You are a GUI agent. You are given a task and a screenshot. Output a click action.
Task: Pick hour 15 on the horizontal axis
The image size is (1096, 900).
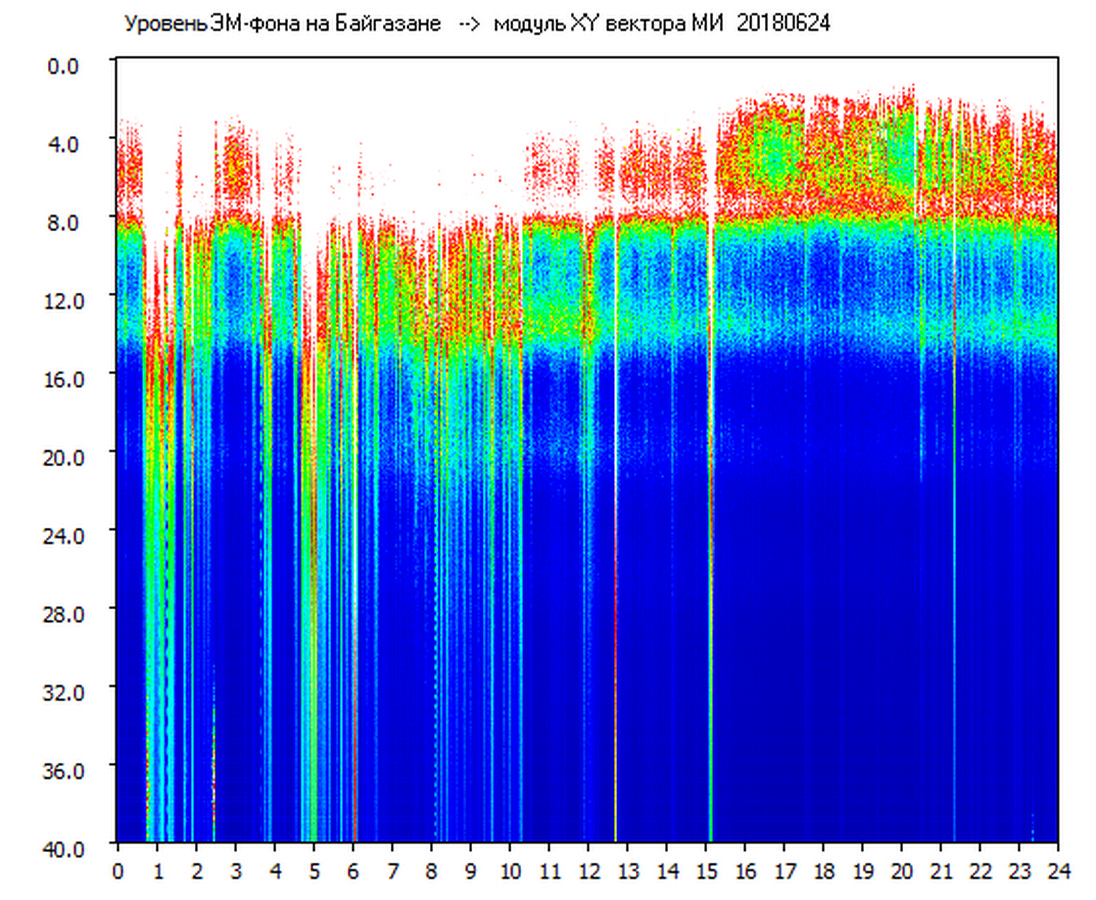(x=706, y=871)
